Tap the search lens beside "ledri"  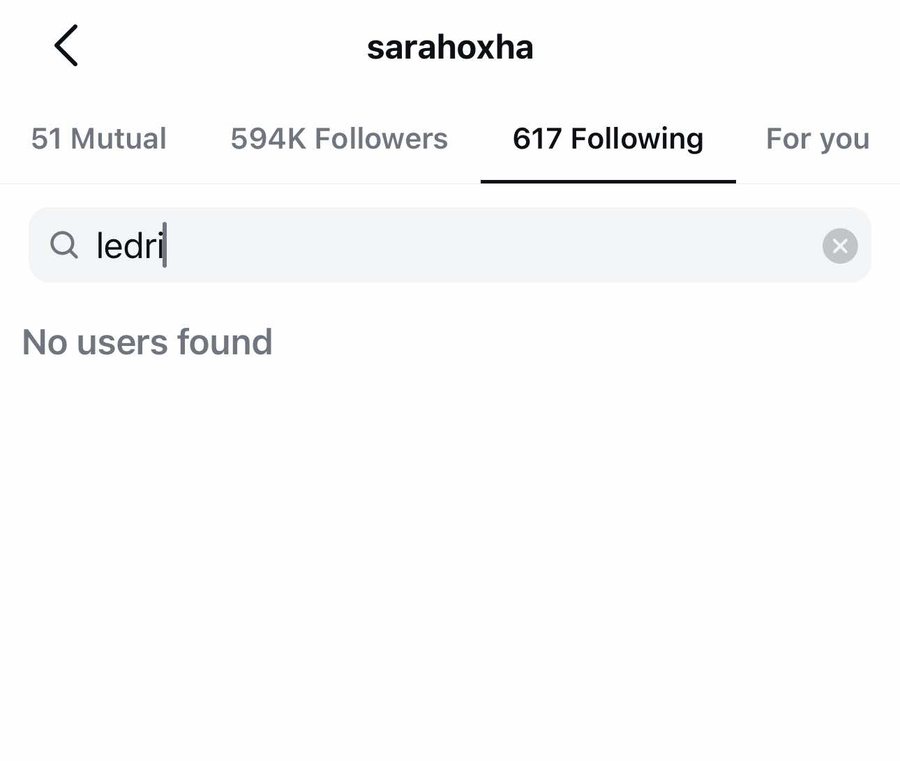click(64, 245)
